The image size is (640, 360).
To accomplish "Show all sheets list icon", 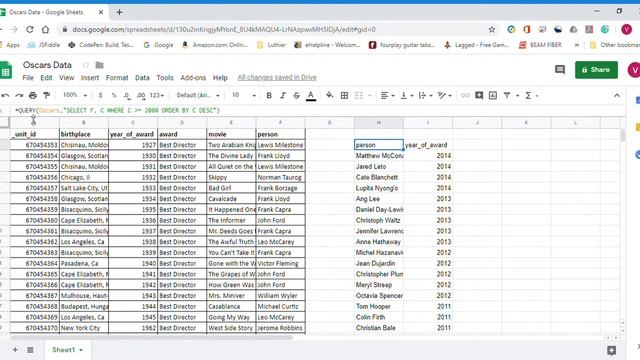I will click(x=30, y=350).
